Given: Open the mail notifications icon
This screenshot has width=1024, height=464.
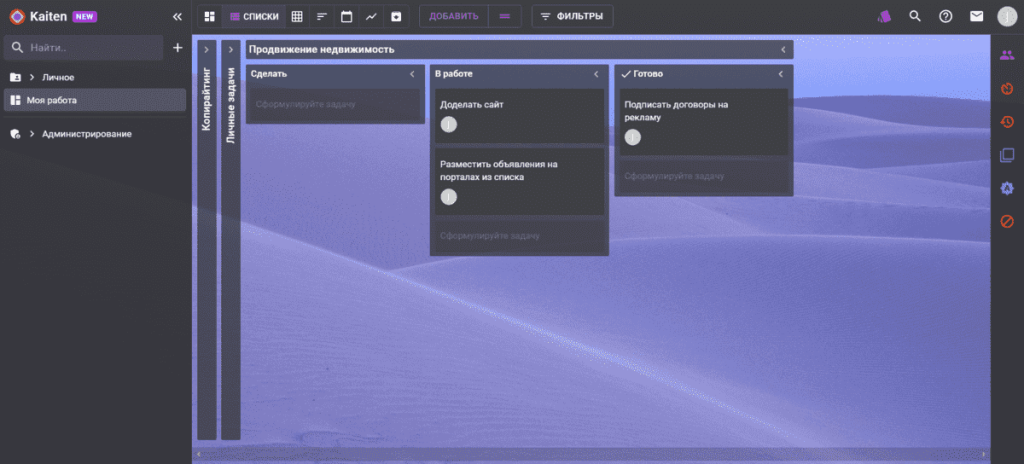Looking at the screenshot, I should 976,16.
